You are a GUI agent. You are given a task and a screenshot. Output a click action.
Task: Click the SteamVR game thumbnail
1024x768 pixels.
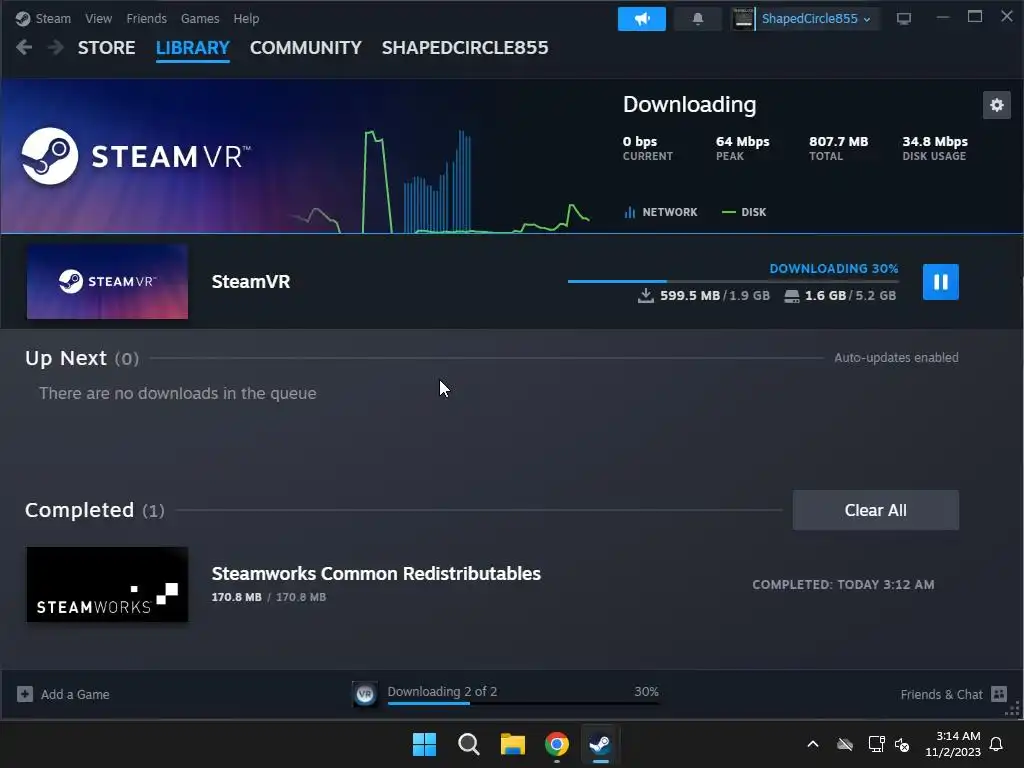[107, 281]
